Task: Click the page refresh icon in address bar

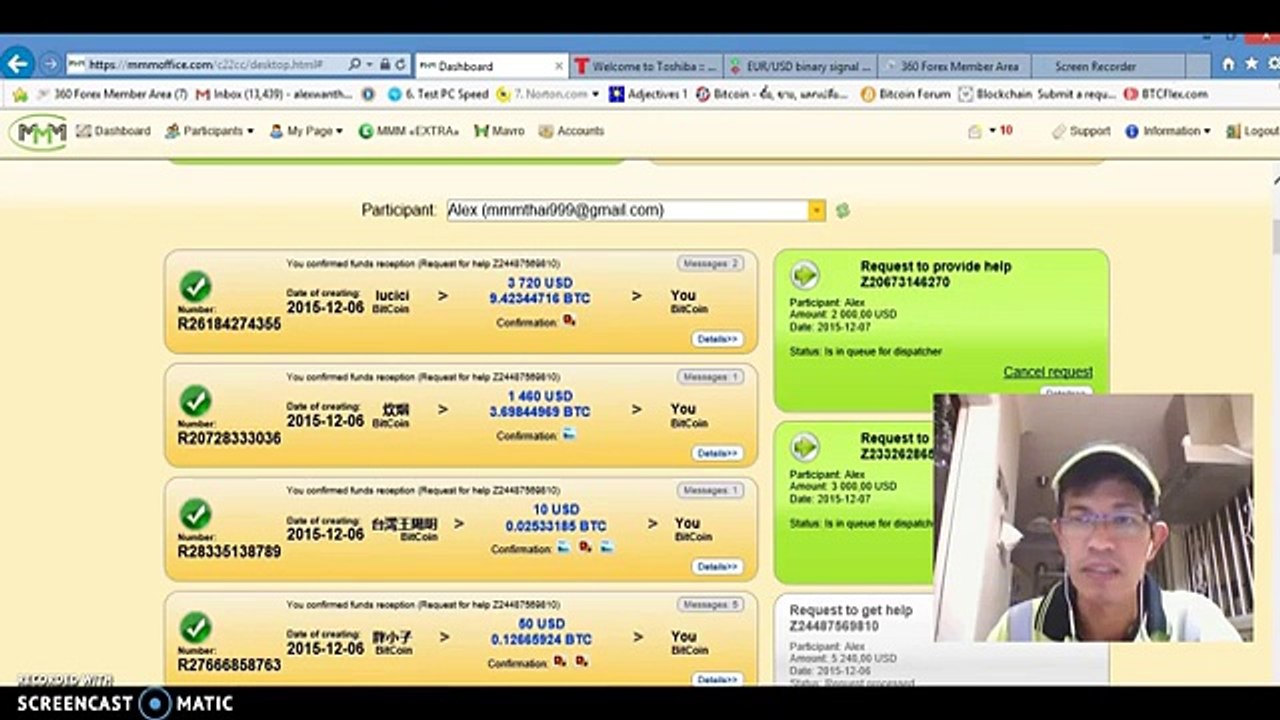Action: pyautogui.click(x=400, y=64)
